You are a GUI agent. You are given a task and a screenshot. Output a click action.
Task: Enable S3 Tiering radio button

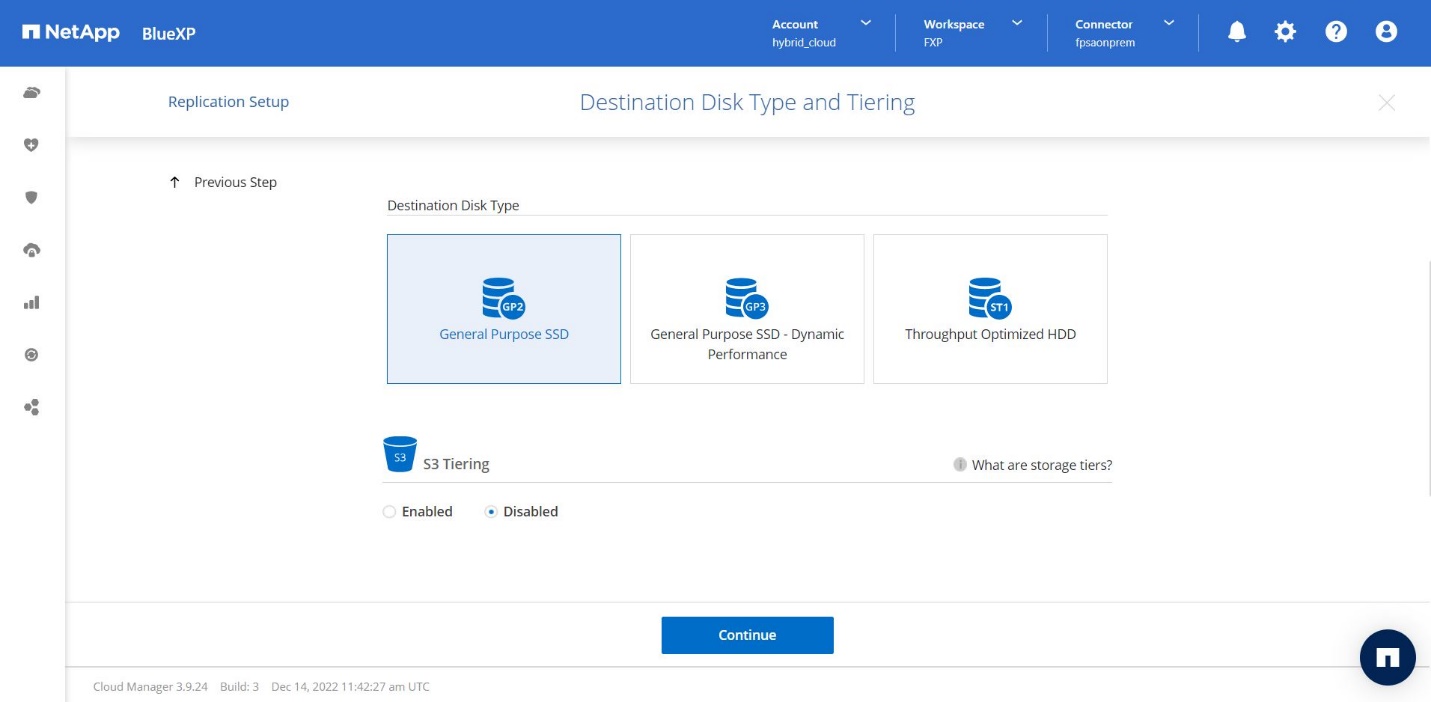[390, 512]
